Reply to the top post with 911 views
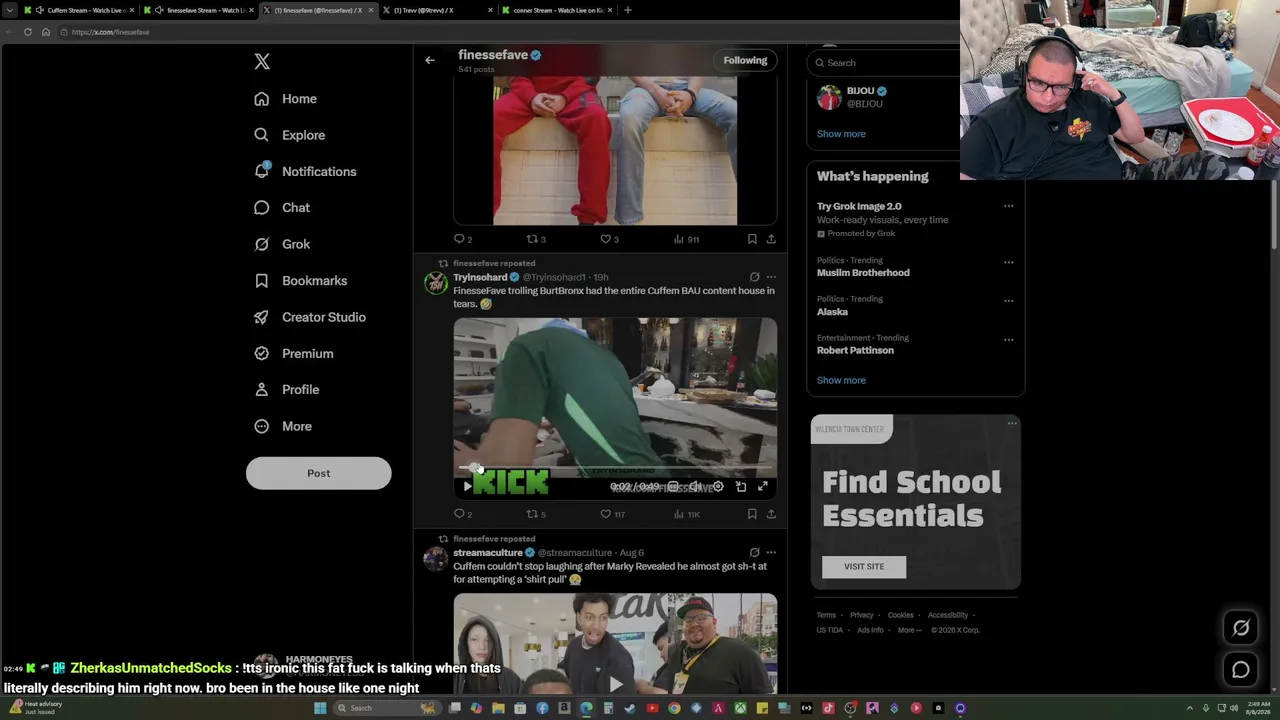The height and width of the screenshot is (720, 1280). 460,239
